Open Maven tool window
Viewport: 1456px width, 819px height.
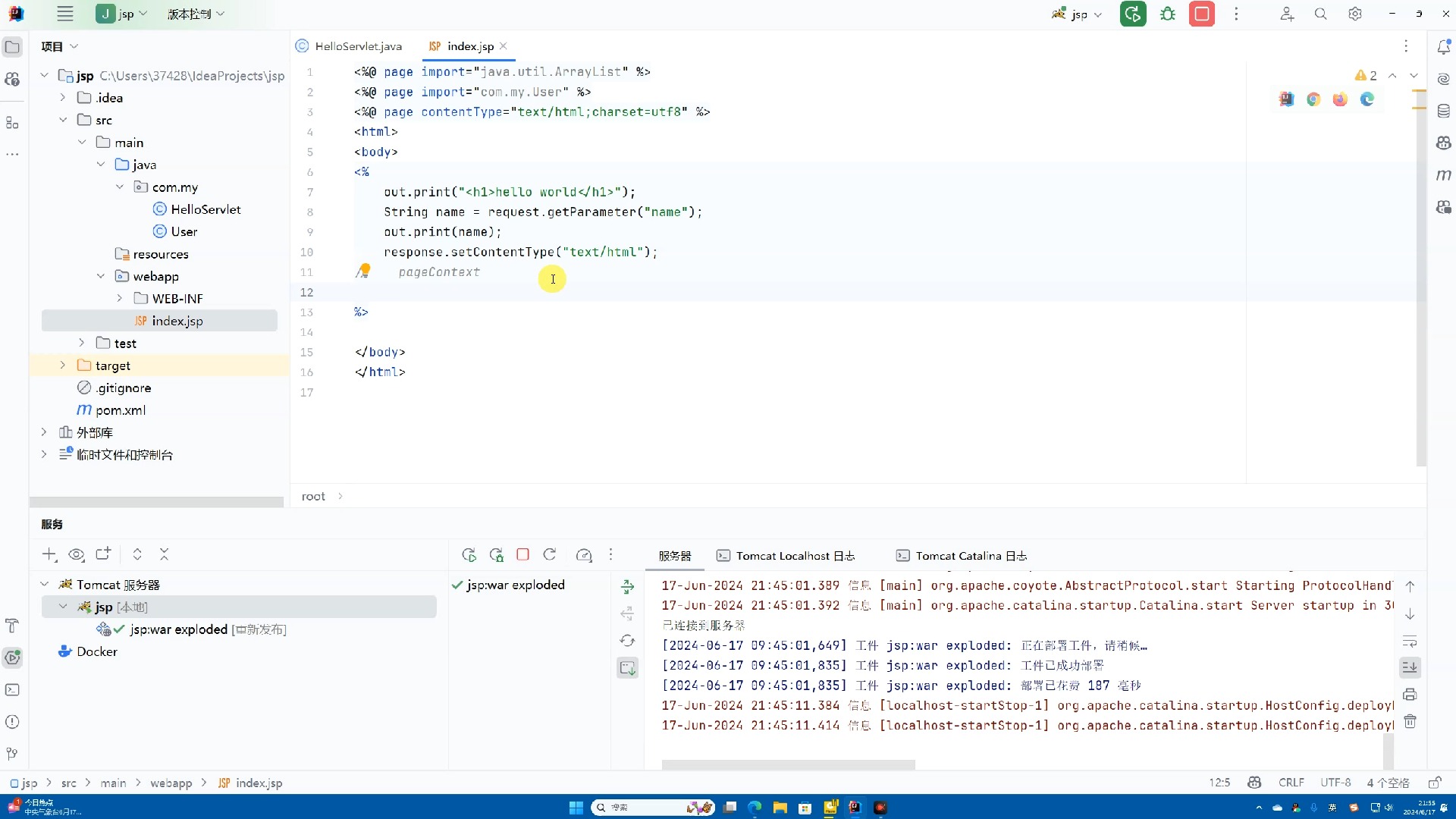pos(1444,175)
